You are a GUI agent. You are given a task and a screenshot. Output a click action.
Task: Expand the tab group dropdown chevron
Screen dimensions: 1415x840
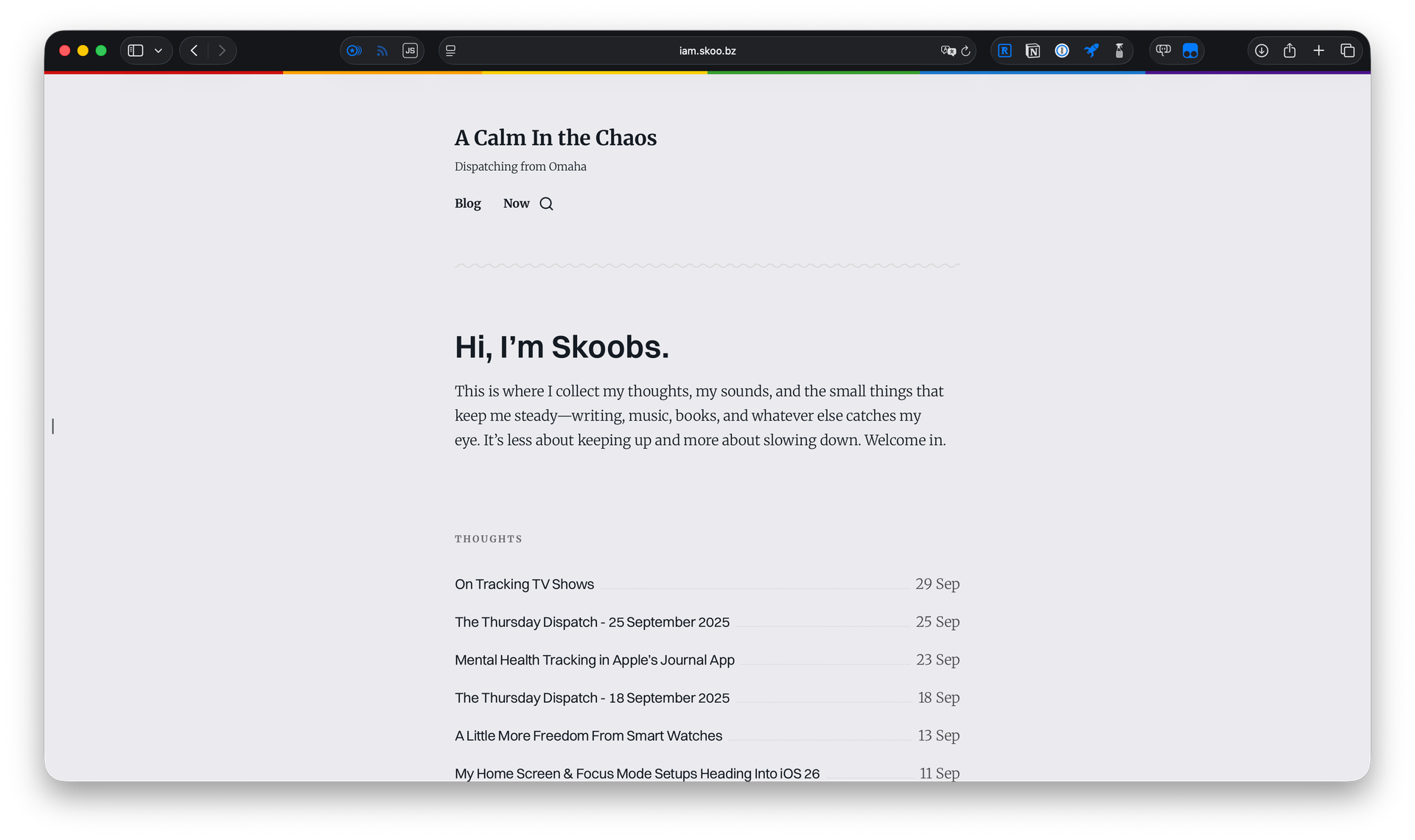coord(158,51)
